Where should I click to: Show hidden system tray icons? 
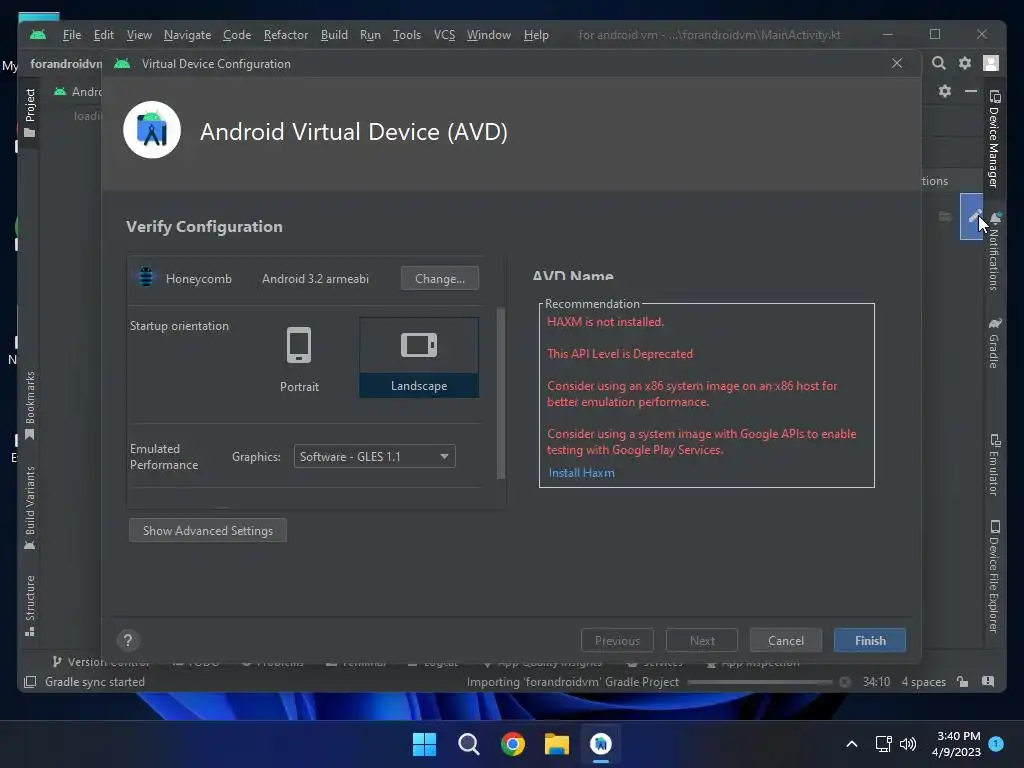pyautogui.click(x=852, y=744)
